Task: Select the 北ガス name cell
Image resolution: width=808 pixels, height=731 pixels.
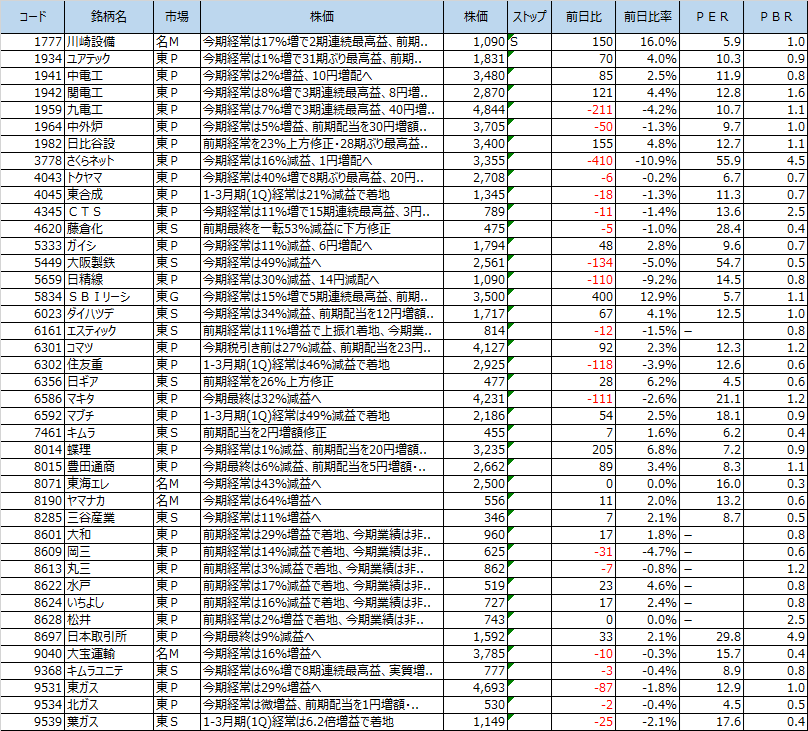Action: (109, 705)
